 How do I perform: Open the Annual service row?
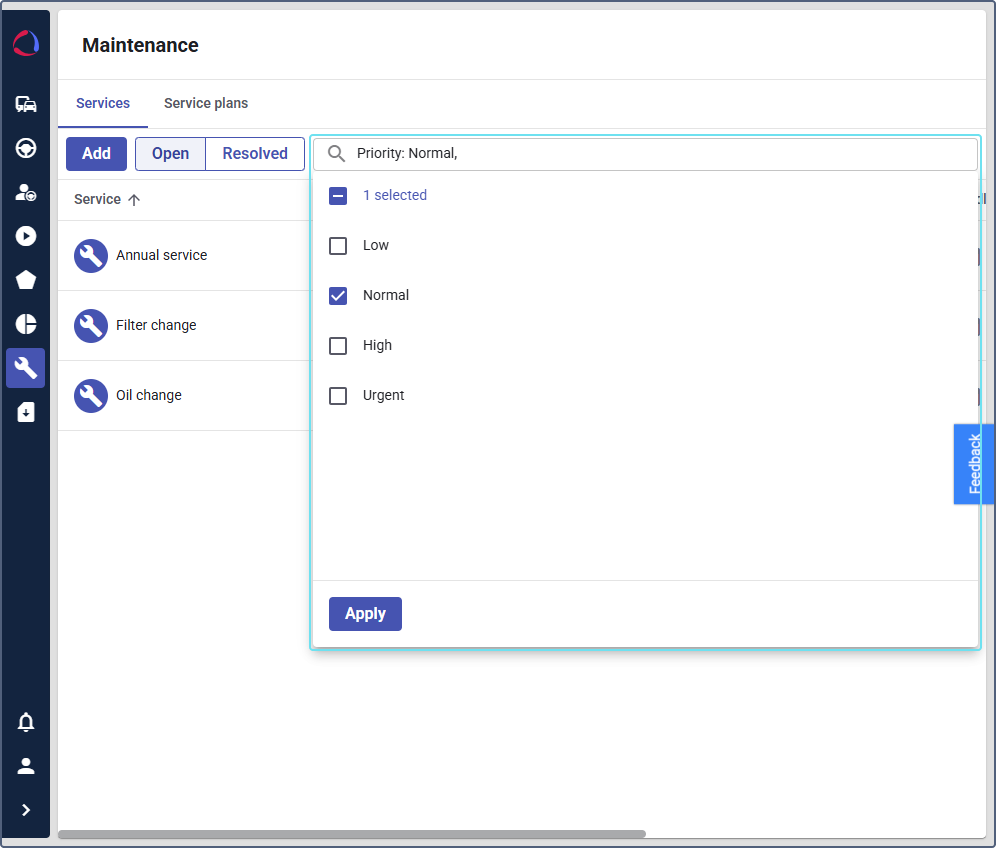[184, 255]
